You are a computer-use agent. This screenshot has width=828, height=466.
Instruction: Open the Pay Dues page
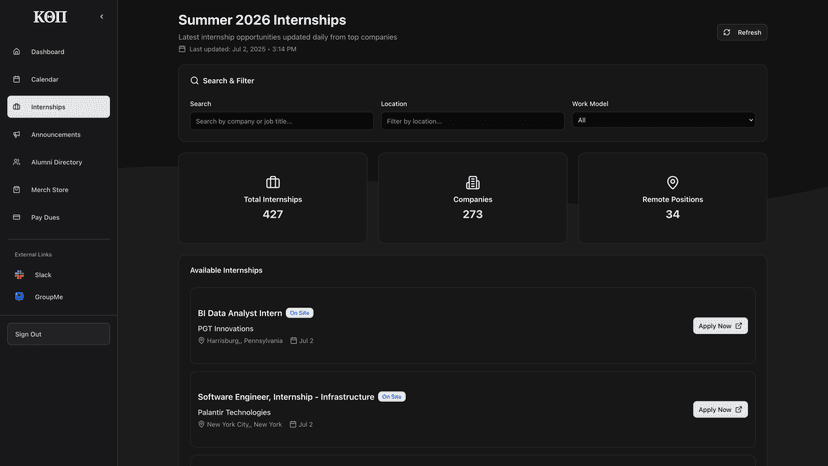tap(59, 217)
